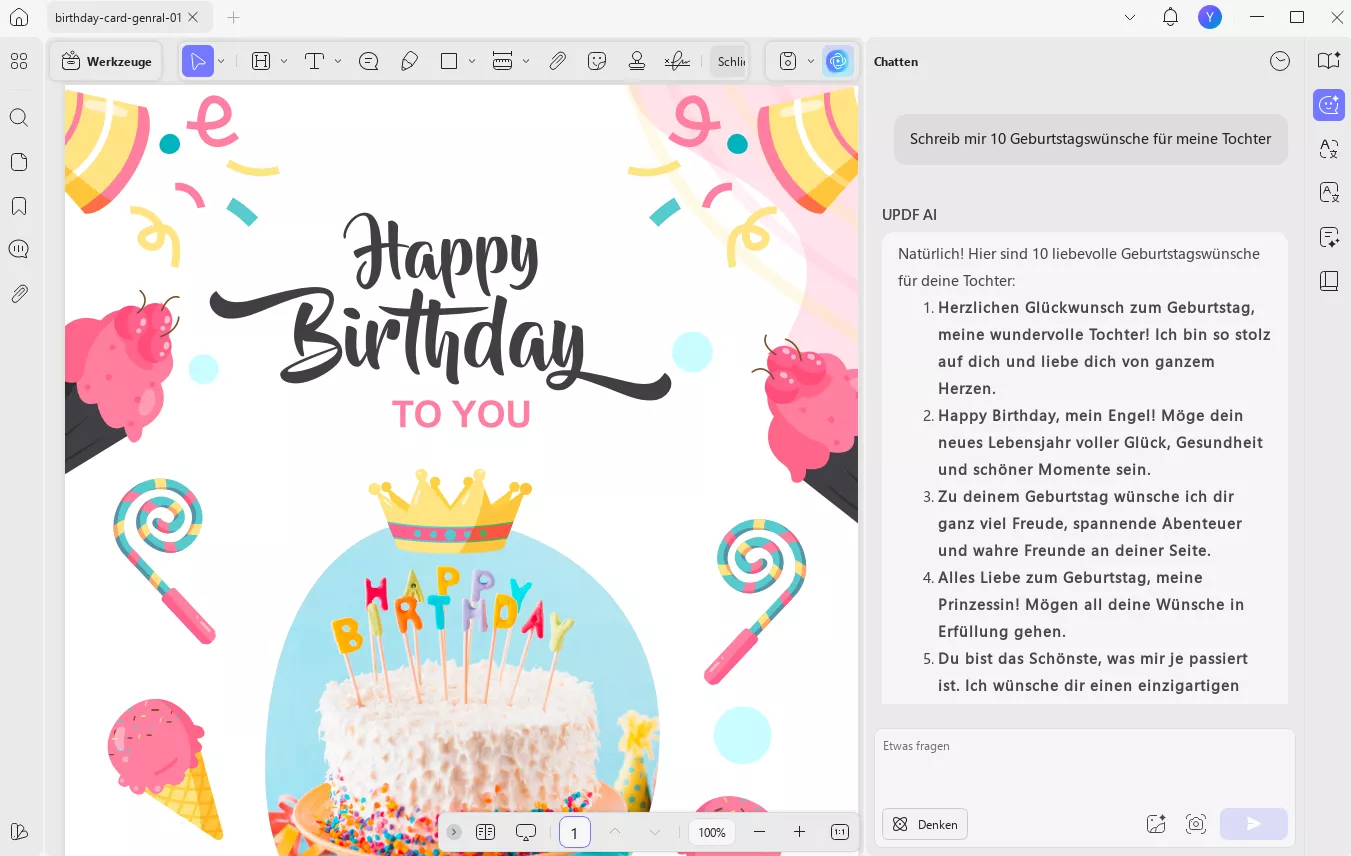Screen dimensions: 1351x856
Task: Click the attachment paperclip in the toolbar
Action: point(558,61)
